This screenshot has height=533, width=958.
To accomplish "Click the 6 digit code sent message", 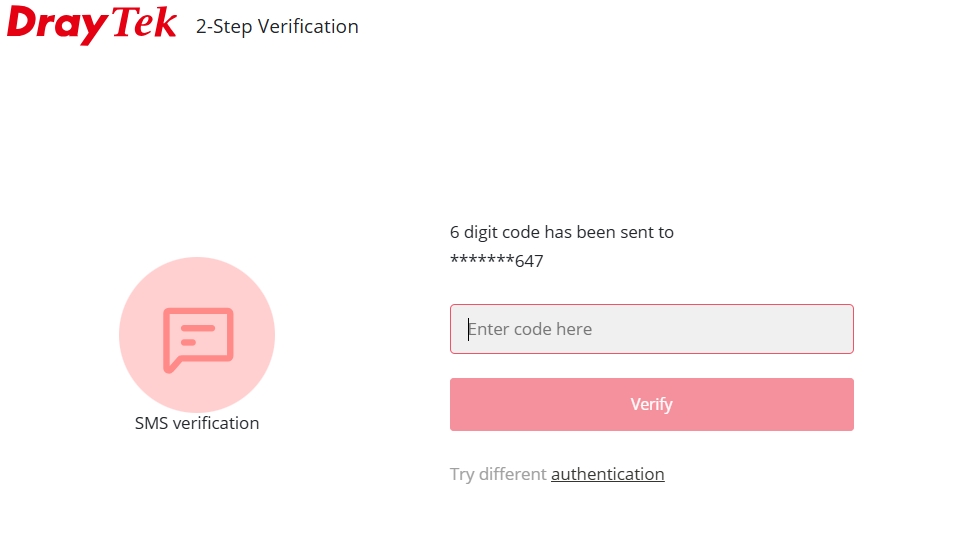I will tap(561, 232).
